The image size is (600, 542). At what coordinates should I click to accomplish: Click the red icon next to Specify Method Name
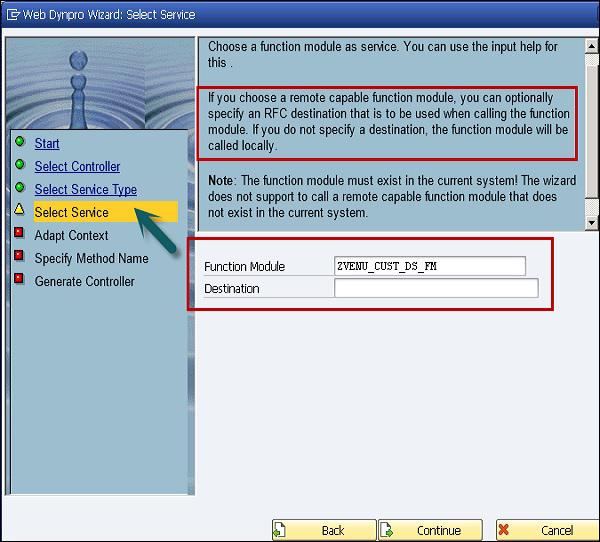point(19,255)
